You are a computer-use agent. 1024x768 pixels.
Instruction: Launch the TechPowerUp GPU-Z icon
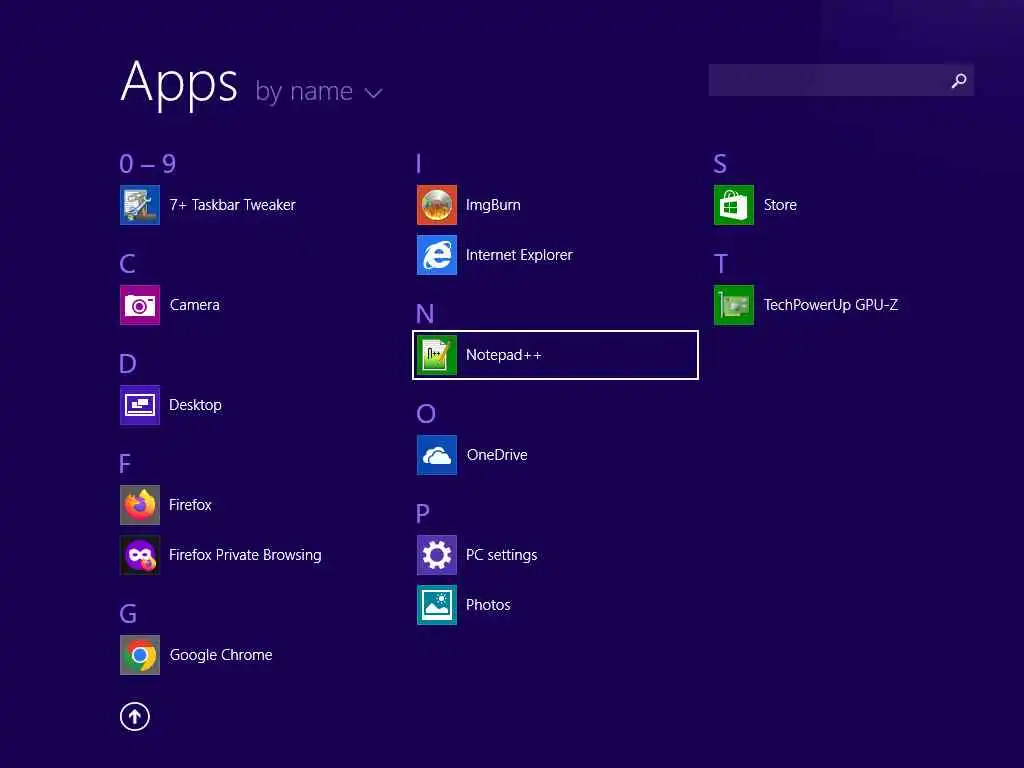click(734, 305)
